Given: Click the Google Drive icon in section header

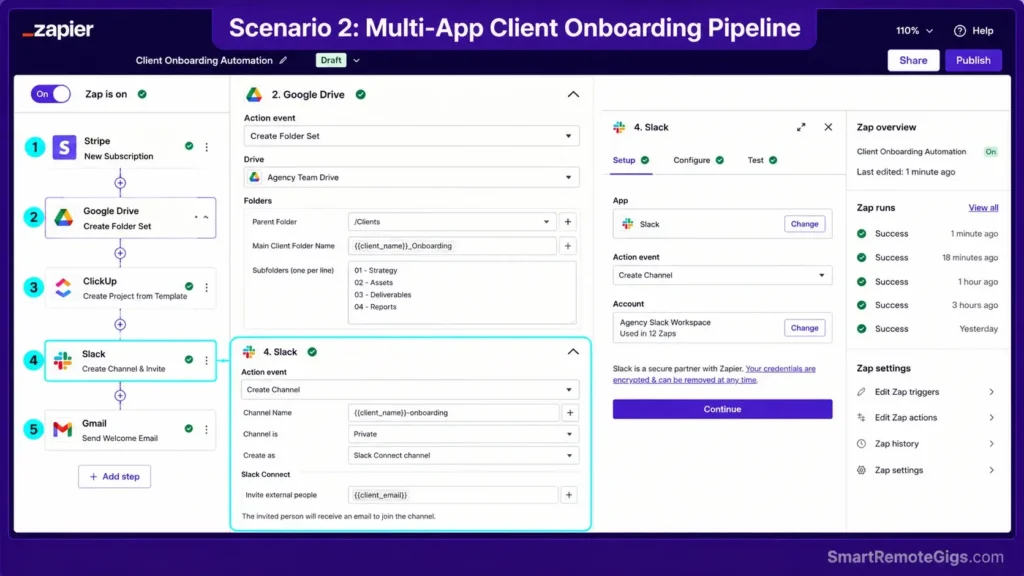Looking at the screenshot, I should (254, 95).
